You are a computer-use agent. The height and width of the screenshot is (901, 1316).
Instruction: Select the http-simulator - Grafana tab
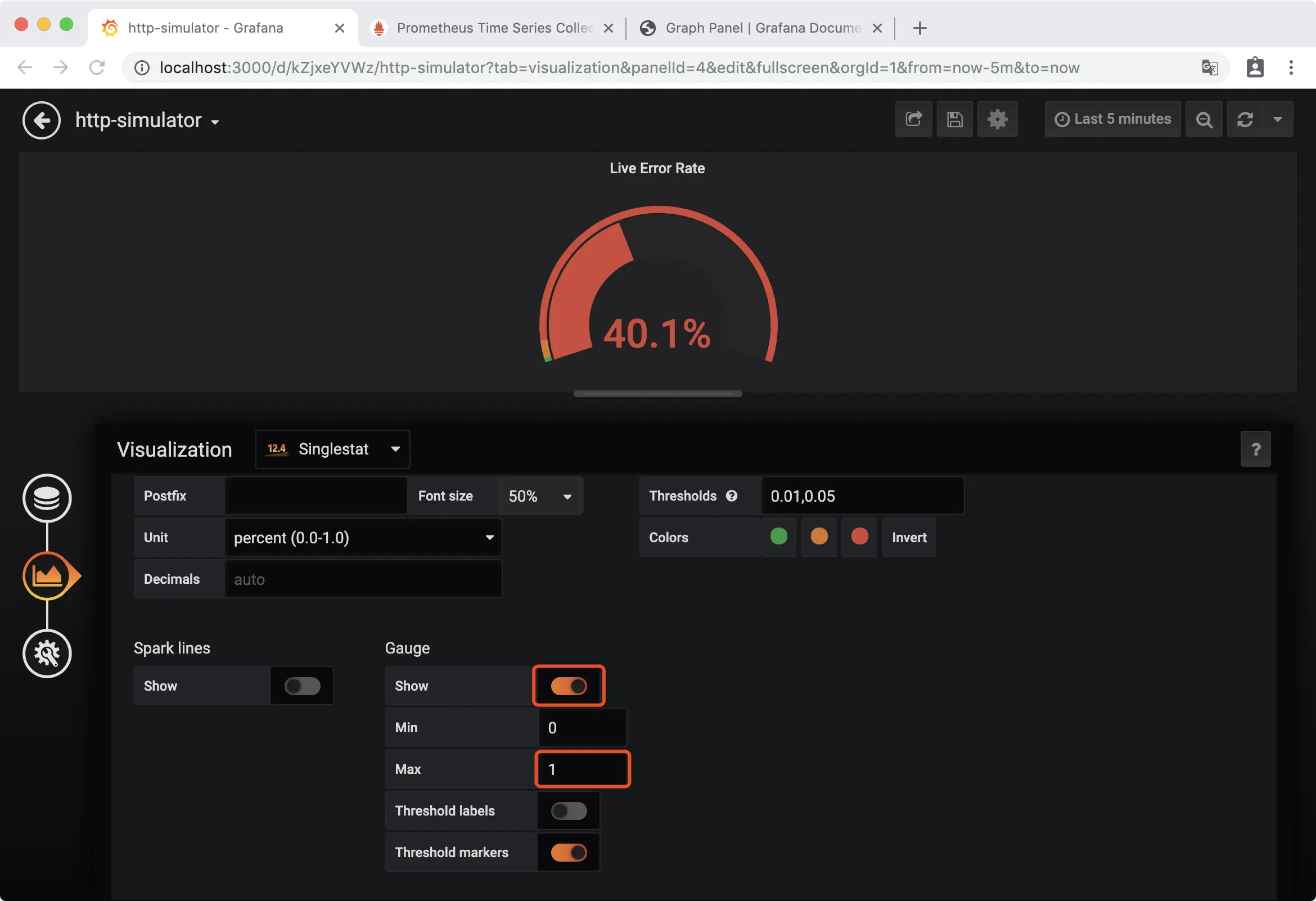point(223,28)
